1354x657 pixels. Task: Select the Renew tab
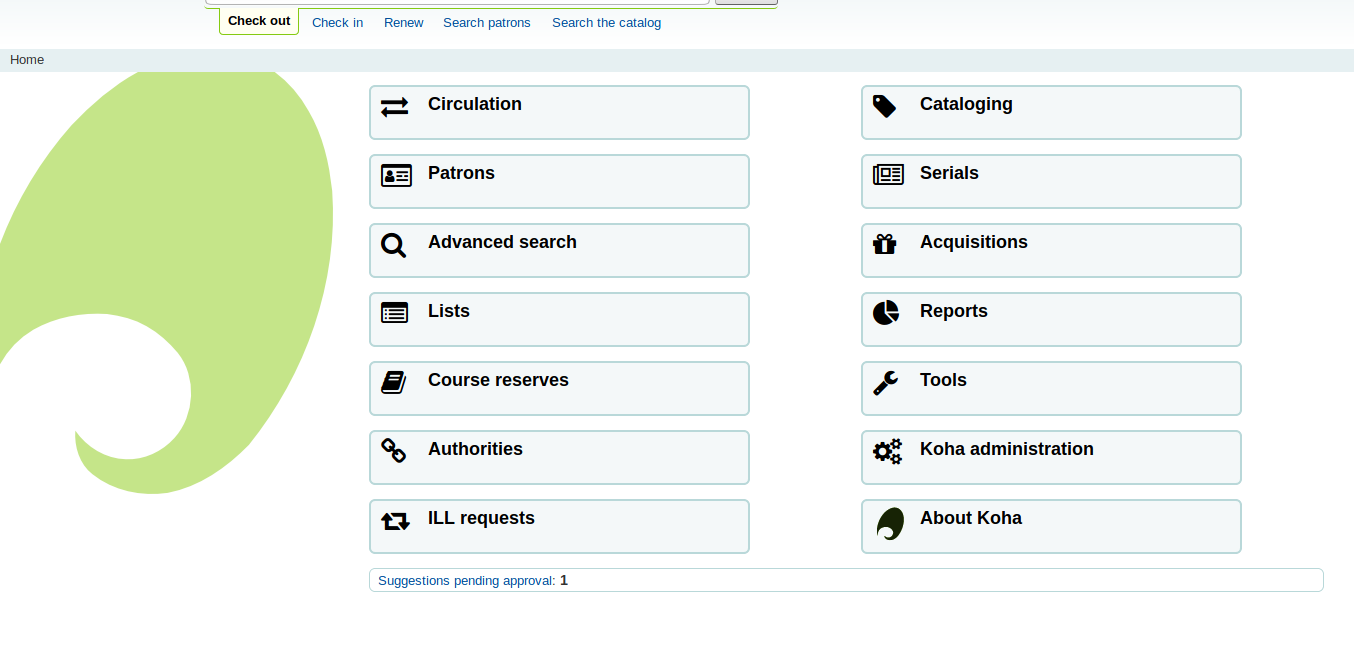[x=403, y=22]
